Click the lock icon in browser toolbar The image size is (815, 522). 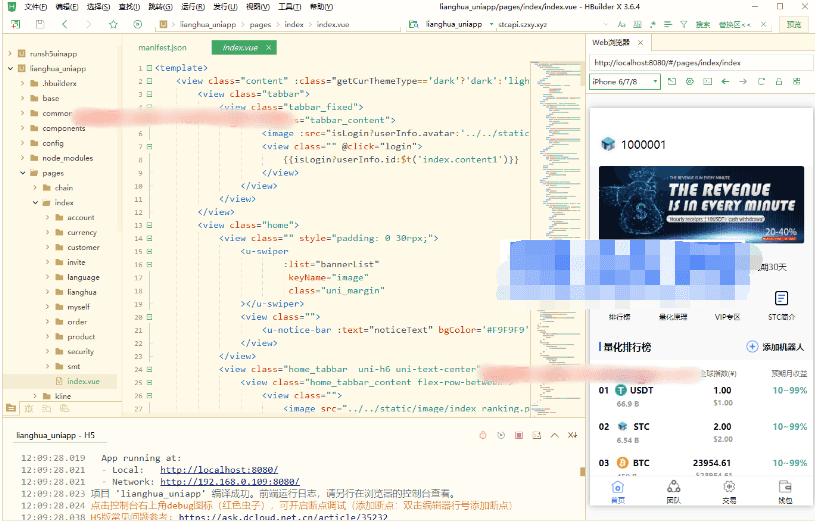tap(779, 82)
